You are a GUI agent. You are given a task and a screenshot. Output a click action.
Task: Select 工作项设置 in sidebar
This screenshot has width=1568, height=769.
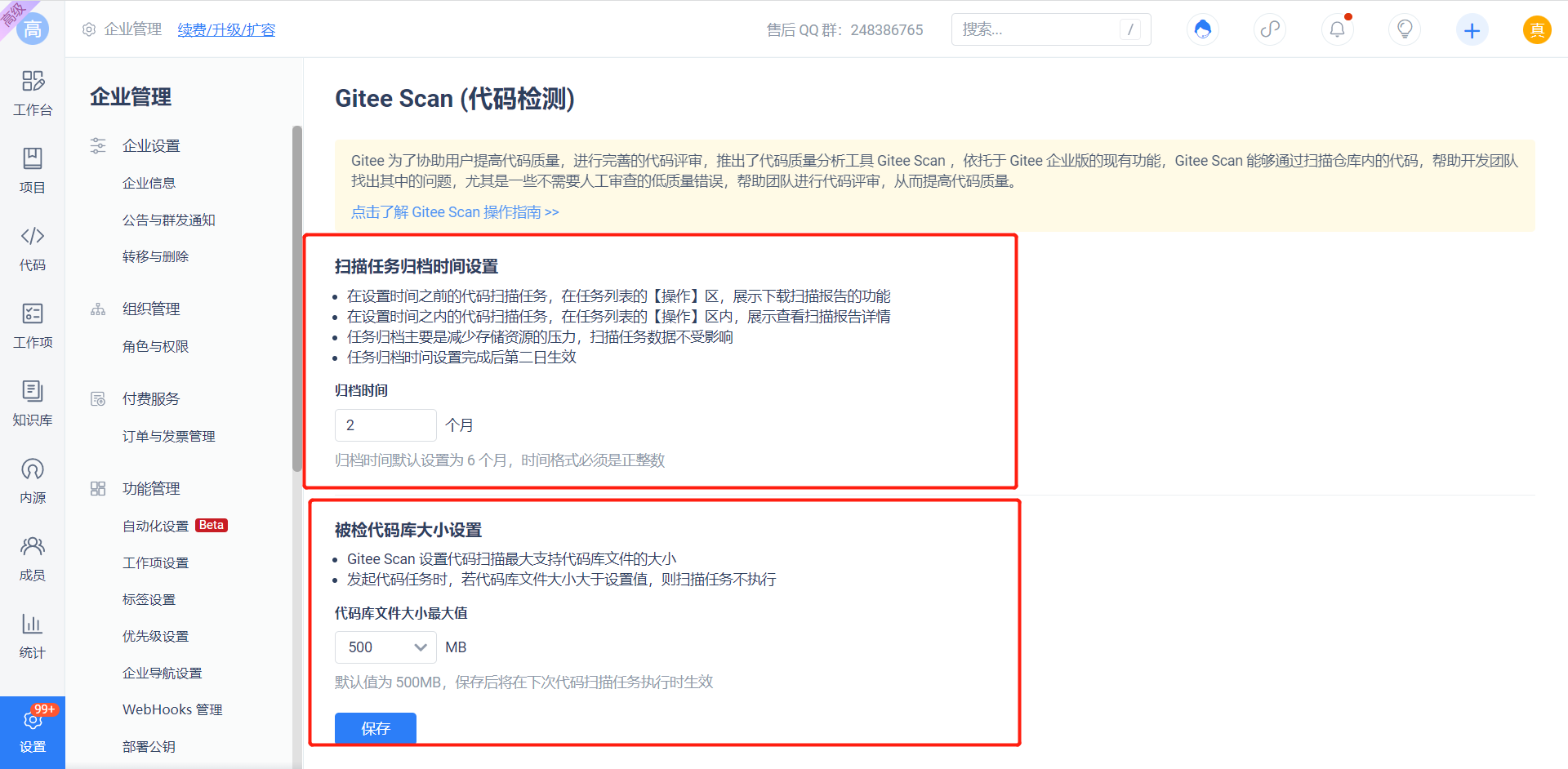click(x=155, y=562)
